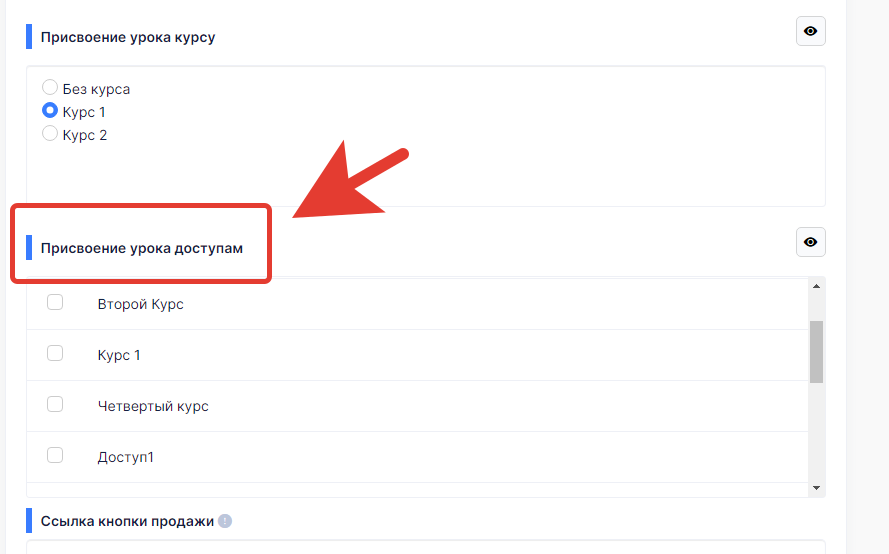Click the access list scroll down arrow
Viewport: 889px width, 554px height.
pos(816,488)
